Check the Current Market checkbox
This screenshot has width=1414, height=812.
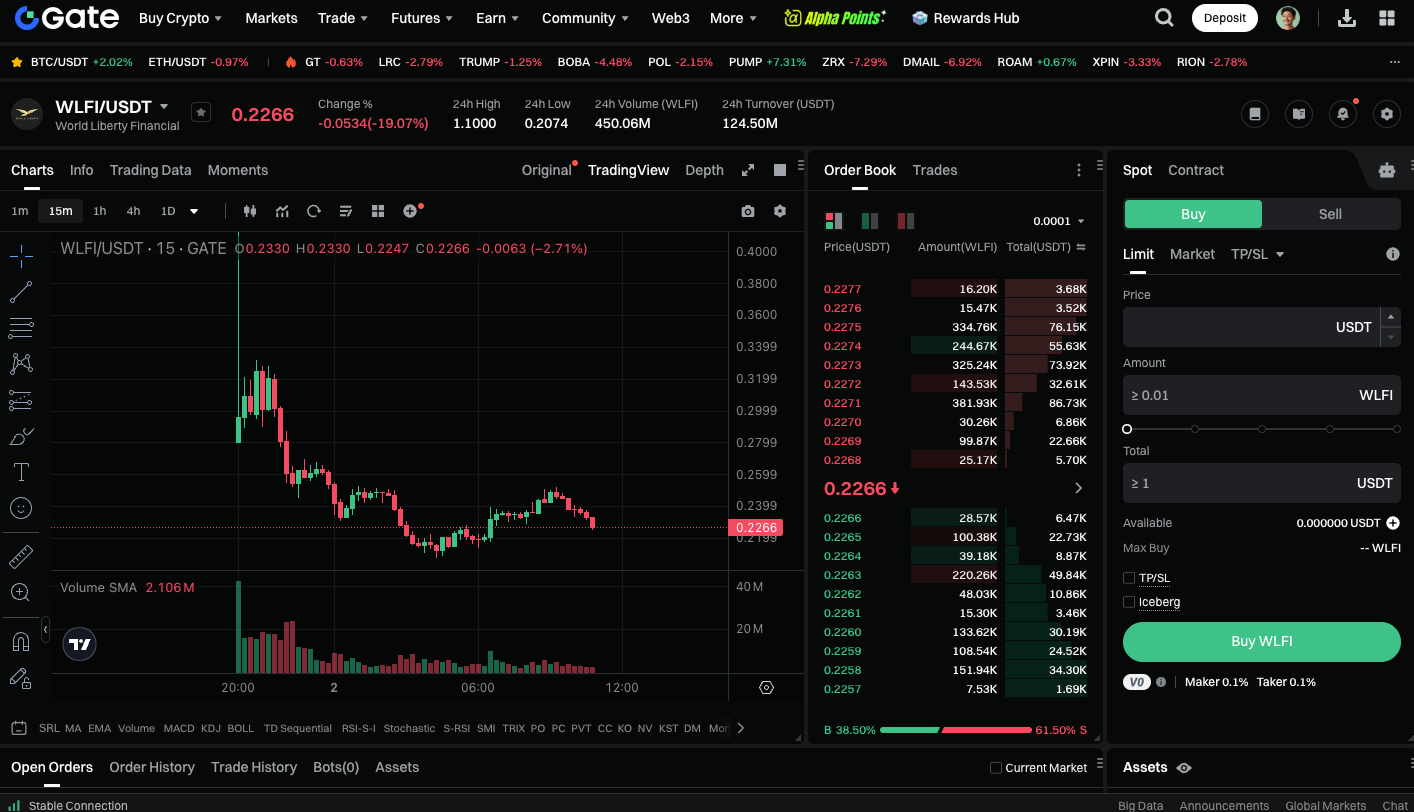pyautogui.click(x=996, y=768)
